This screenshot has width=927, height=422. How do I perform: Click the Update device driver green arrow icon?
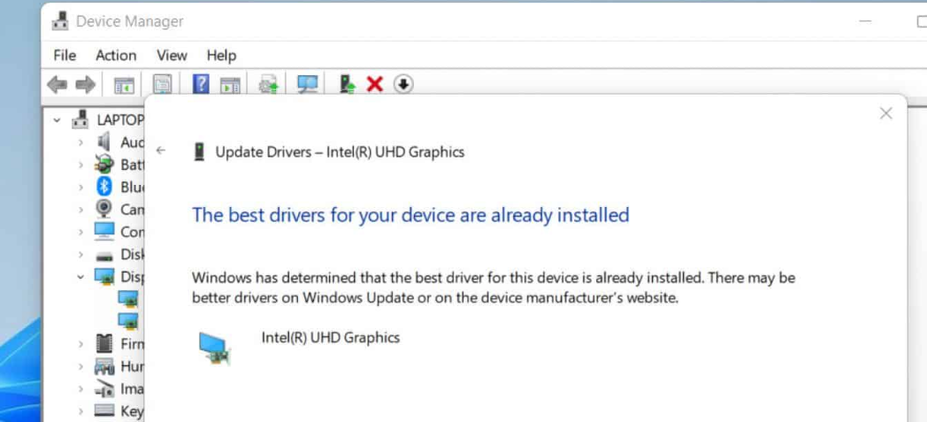[346, 85]
